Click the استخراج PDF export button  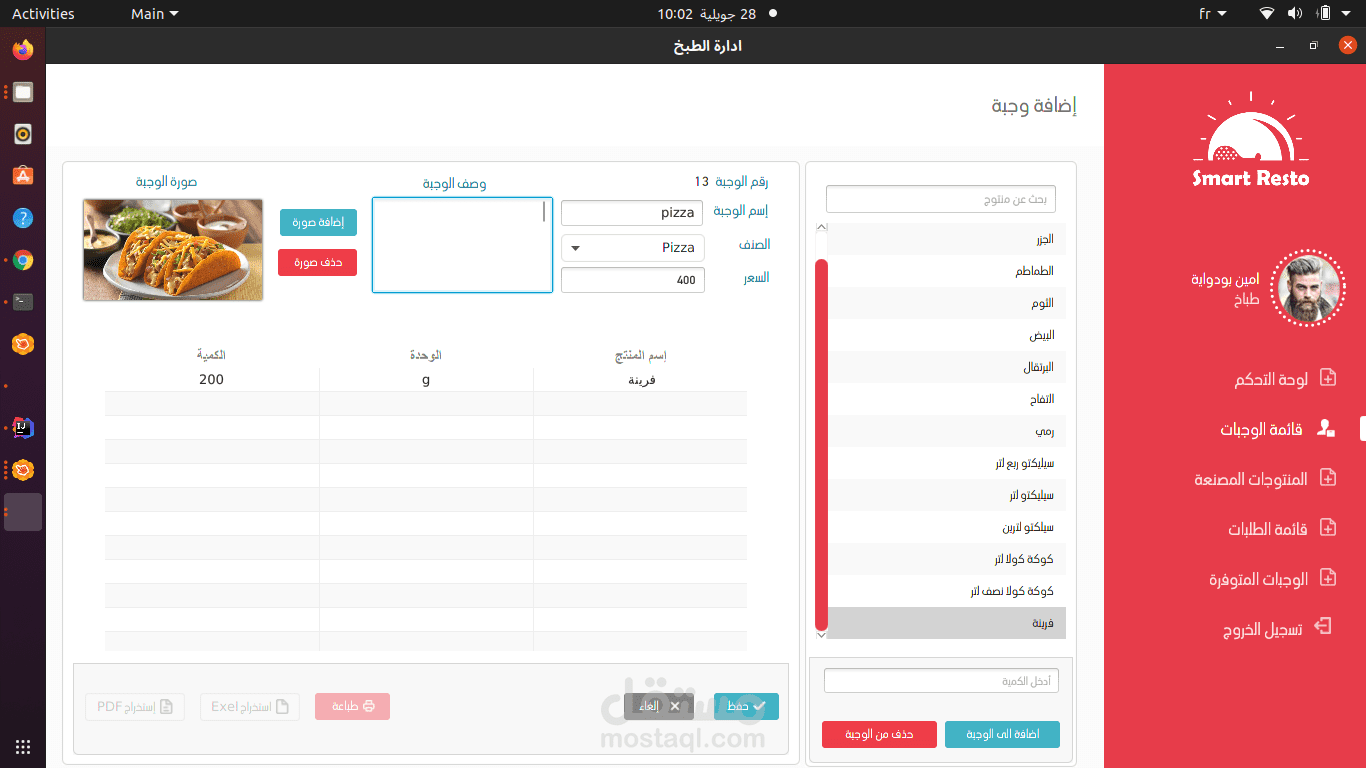coord(135,706)
